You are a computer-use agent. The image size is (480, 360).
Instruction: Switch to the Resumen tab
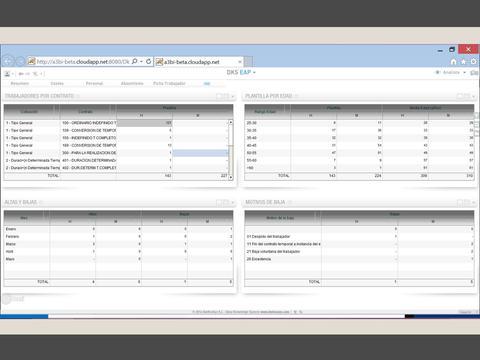[20, 83]
